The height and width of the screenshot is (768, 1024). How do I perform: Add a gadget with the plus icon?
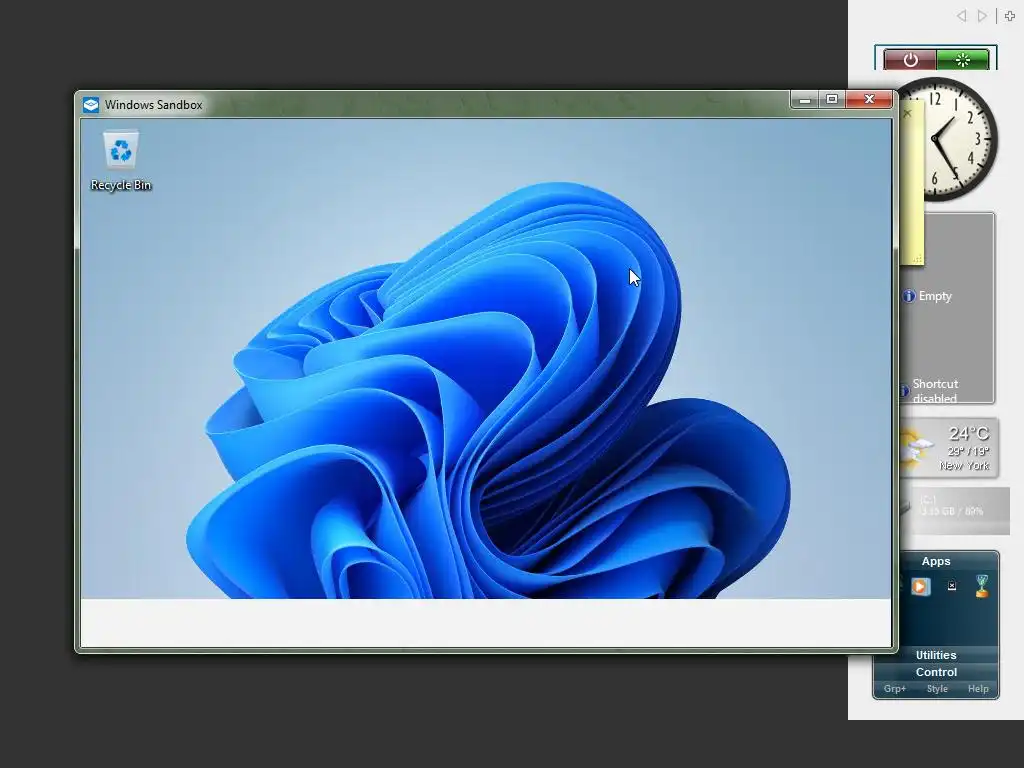(1010, 16)
